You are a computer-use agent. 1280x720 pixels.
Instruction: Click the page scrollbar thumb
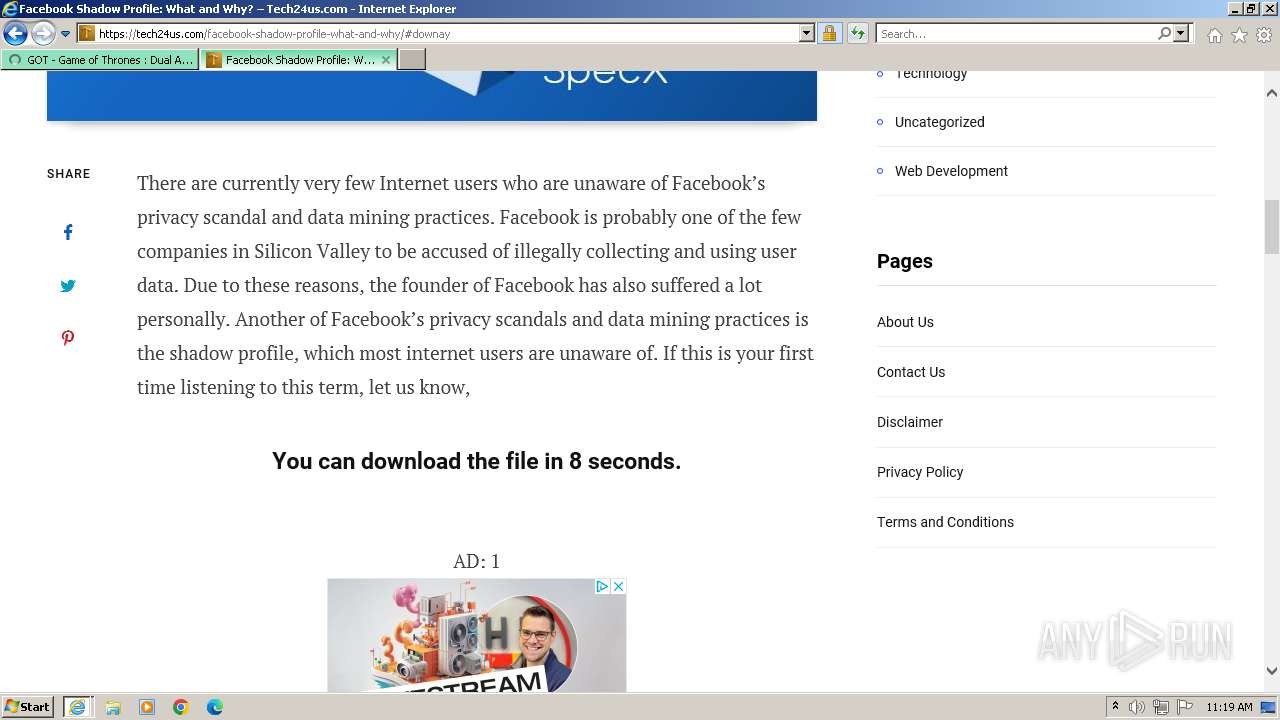pyautogui.click(x=1272, y=227)
